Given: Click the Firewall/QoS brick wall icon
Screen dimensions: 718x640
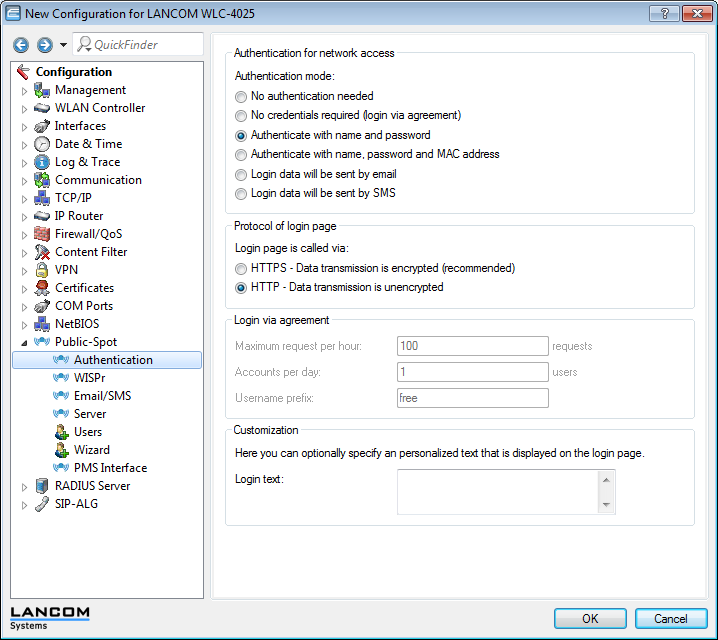Looking at the screenshot, I should click(x=42, y=234).
